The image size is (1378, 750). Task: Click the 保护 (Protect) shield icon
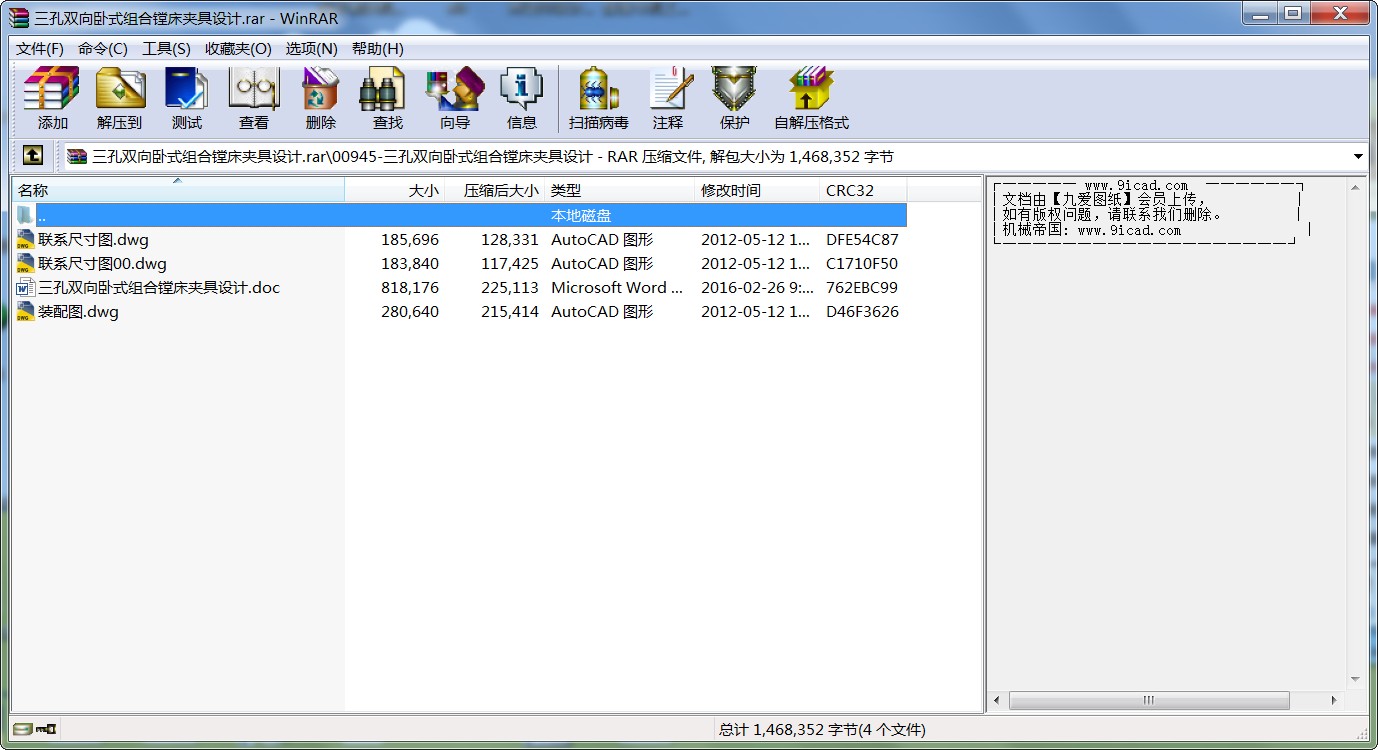tap(734, 89)
